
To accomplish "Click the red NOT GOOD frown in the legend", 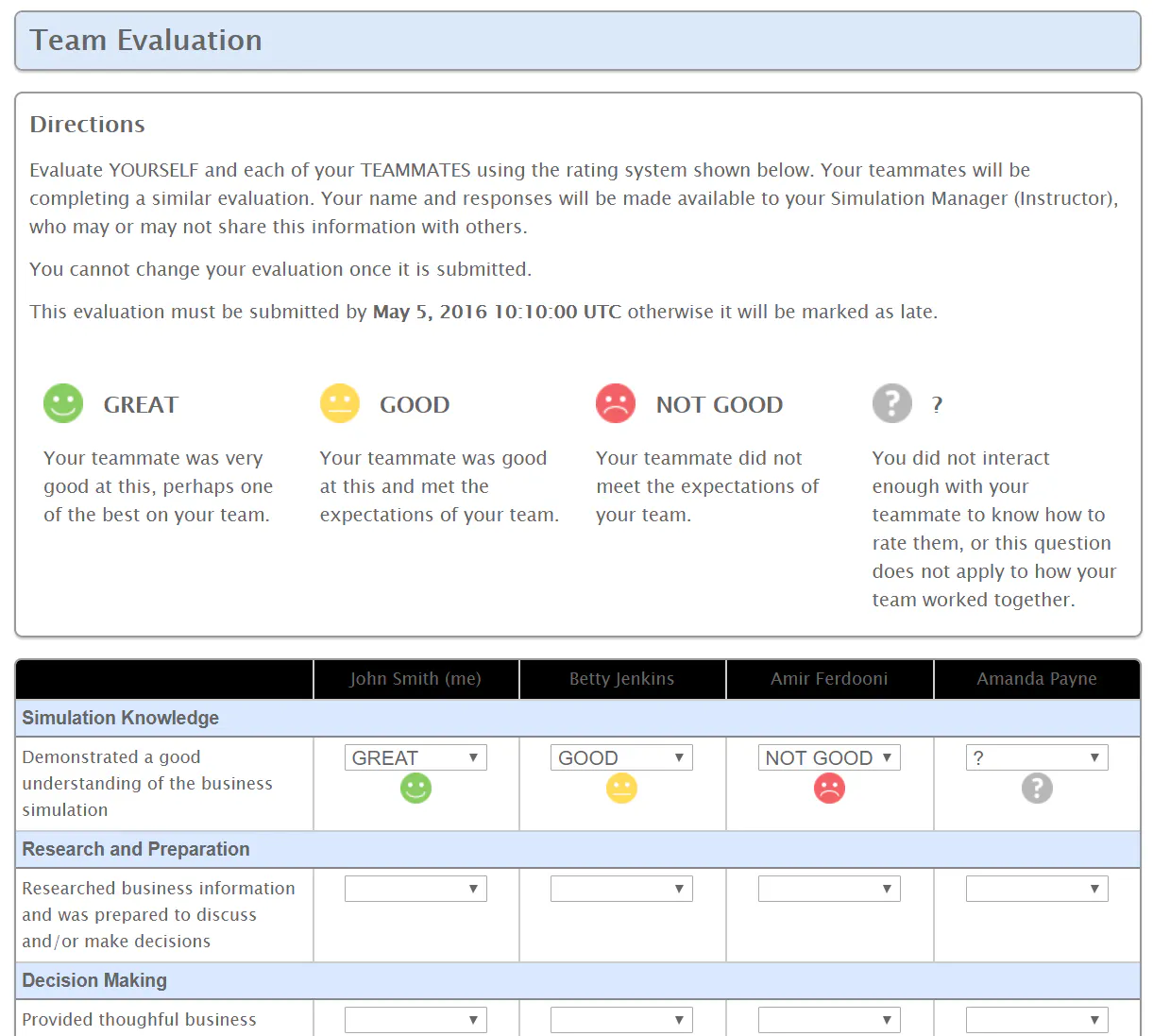I will click(616, 403).
